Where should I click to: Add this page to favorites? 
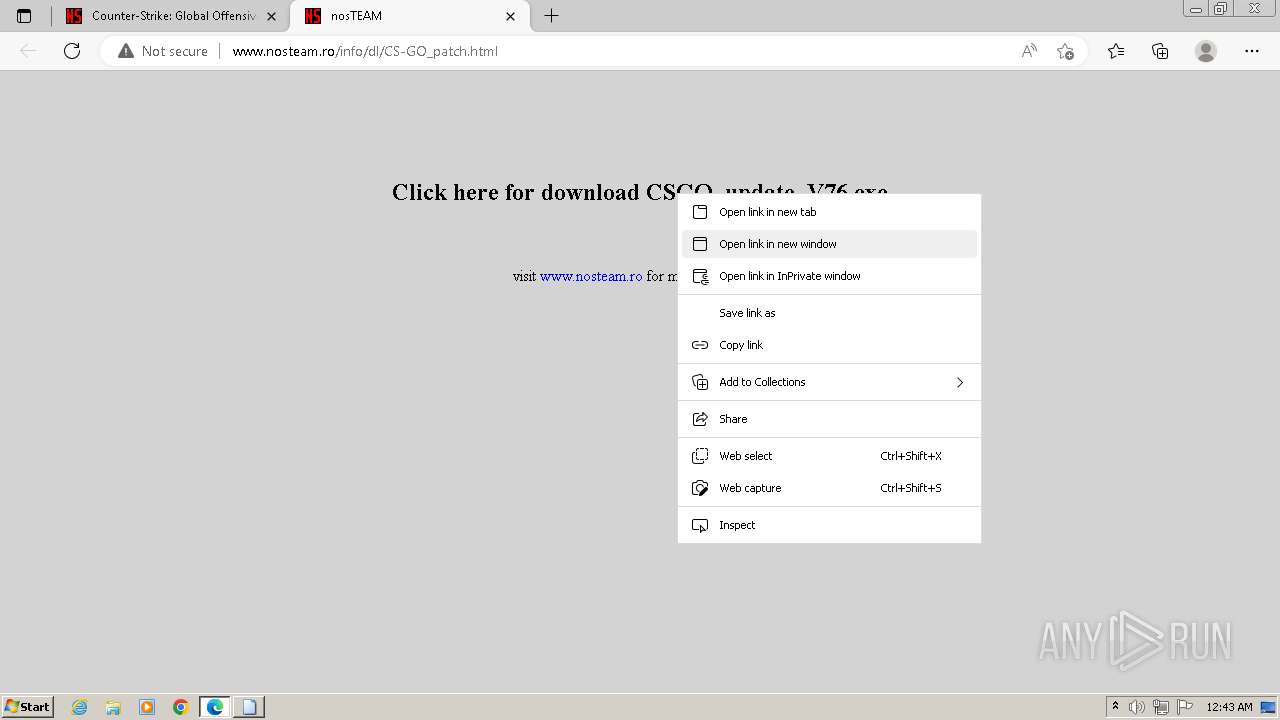click(x=1065, y=51)
